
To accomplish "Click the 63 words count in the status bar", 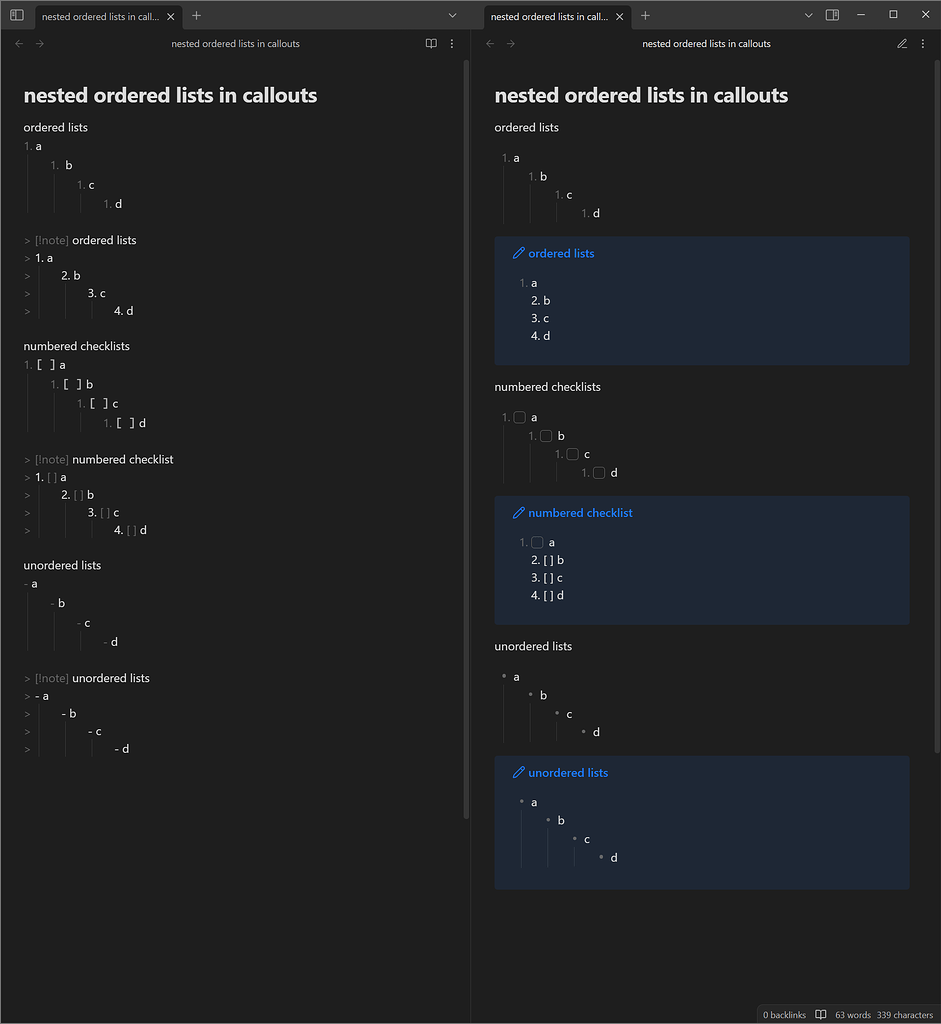I will (x=852, y=1014).
